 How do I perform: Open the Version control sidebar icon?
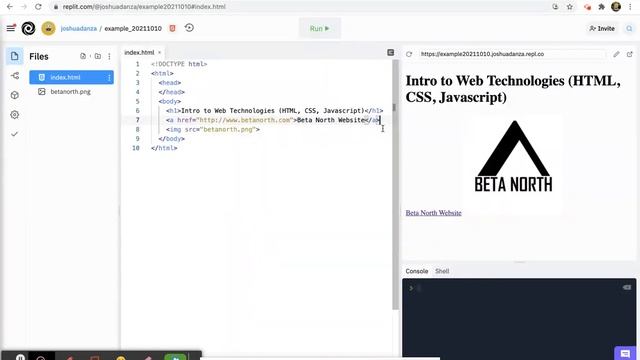(x=15, y=76)
